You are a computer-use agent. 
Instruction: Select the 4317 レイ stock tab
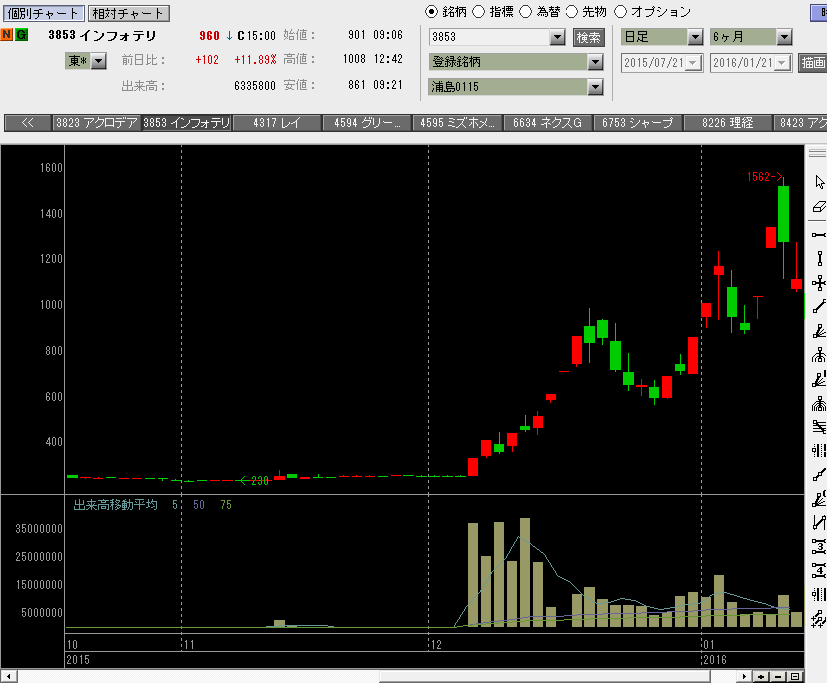[x=277, y=123]
